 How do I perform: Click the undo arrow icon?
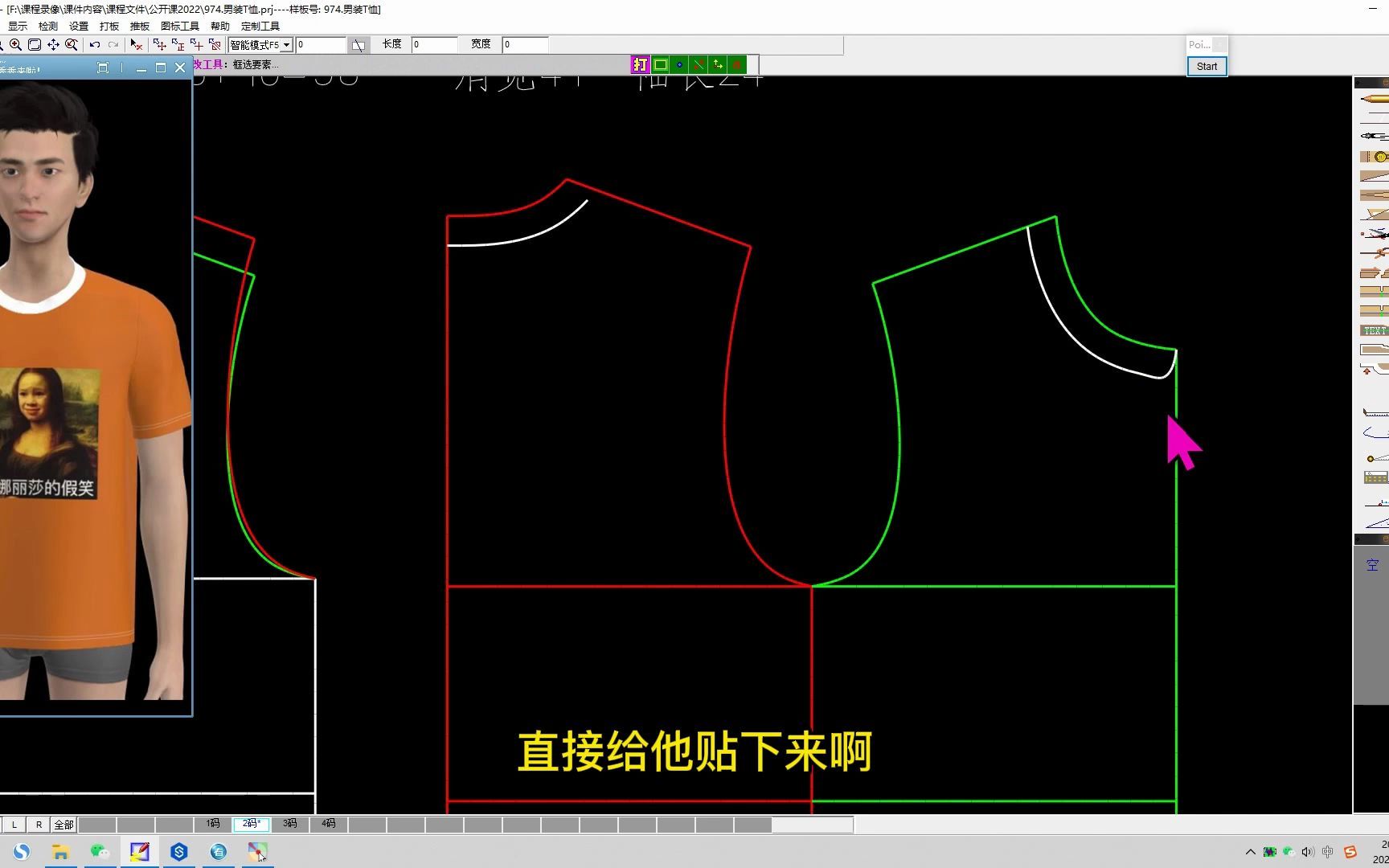(x=95, y=45)
